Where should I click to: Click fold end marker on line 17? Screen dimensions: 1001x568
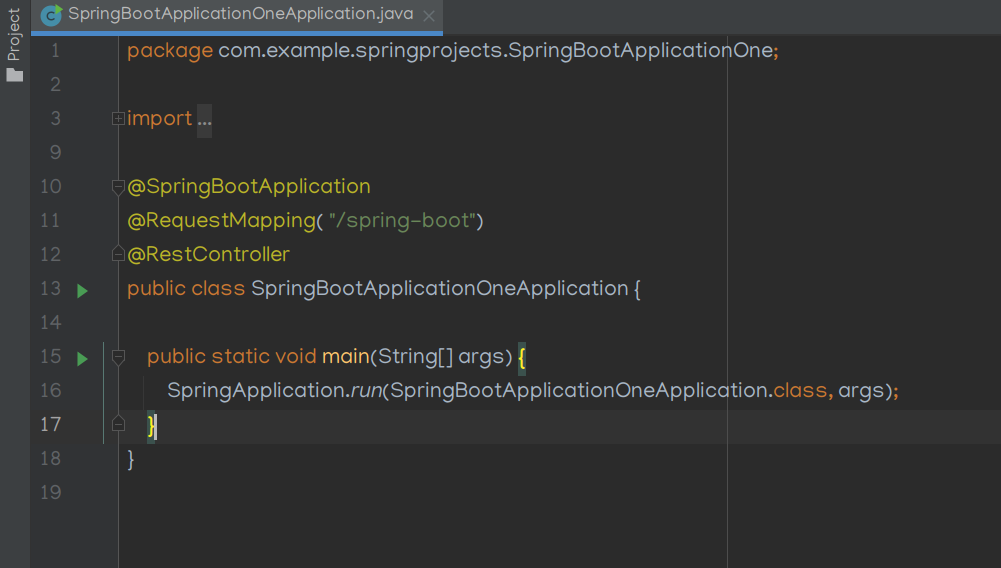118,423
